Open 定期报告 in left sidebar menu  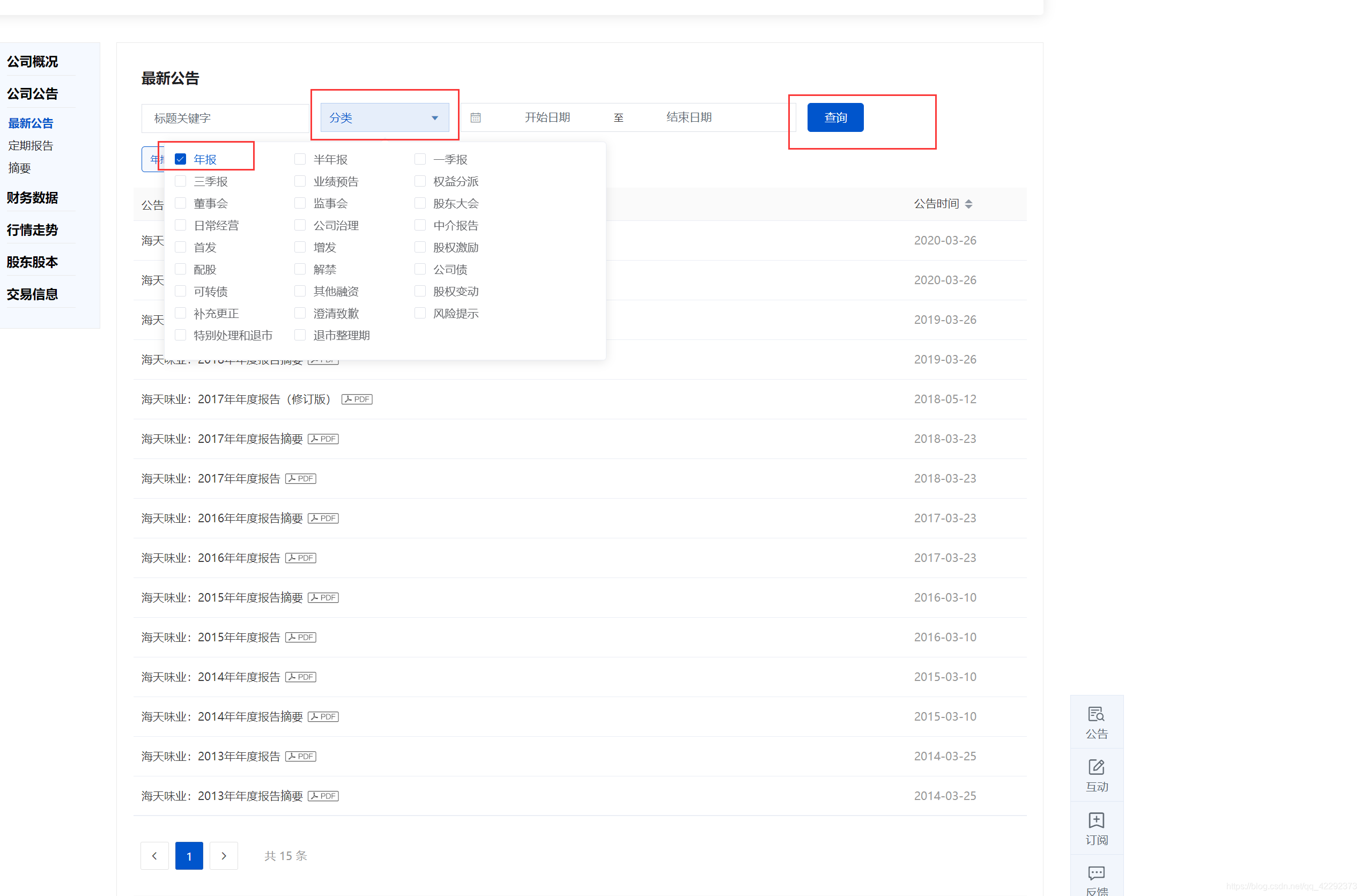(x=31, y=145)
